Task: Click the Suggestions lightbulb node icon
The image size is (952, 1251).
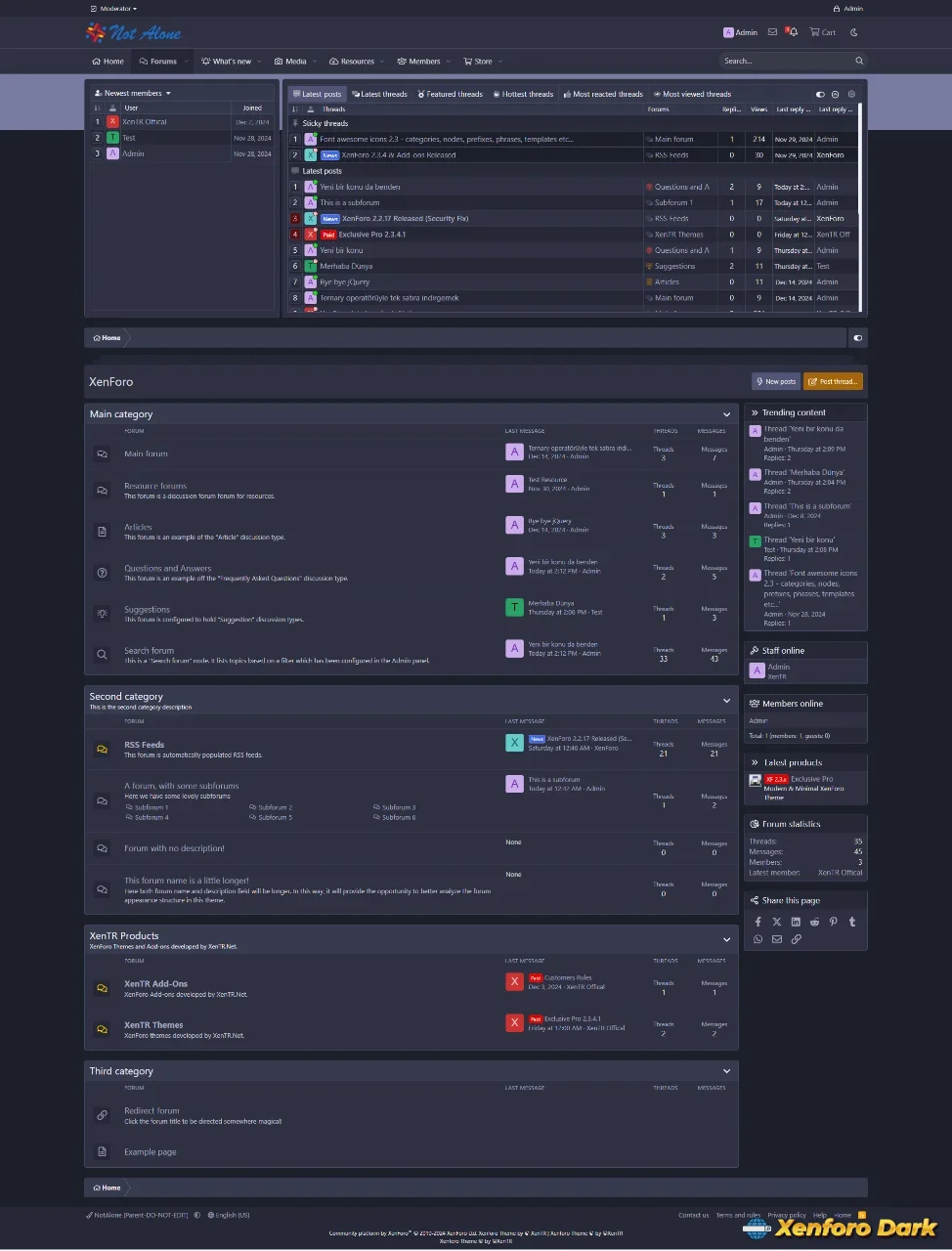Action: tap(102, 614)
